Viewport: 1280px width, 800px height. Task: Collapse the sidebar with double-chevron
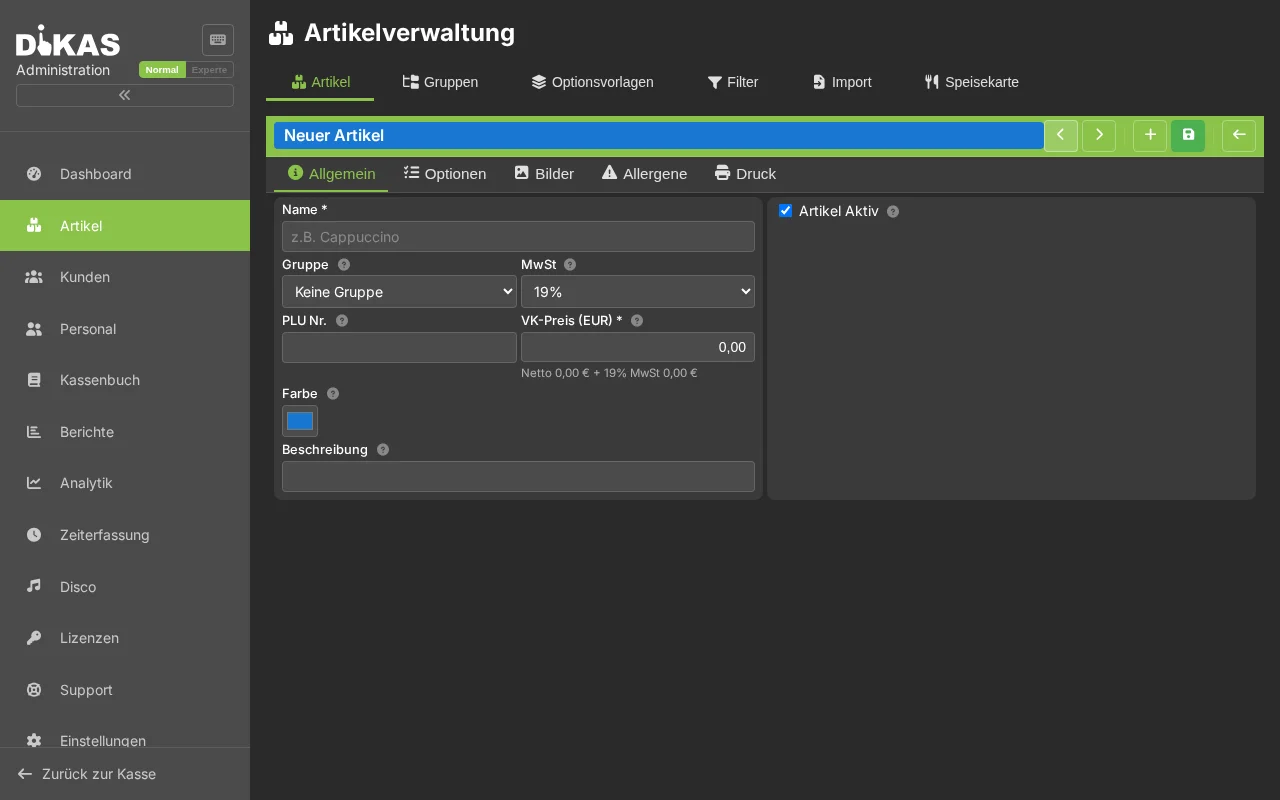[125, 95]
